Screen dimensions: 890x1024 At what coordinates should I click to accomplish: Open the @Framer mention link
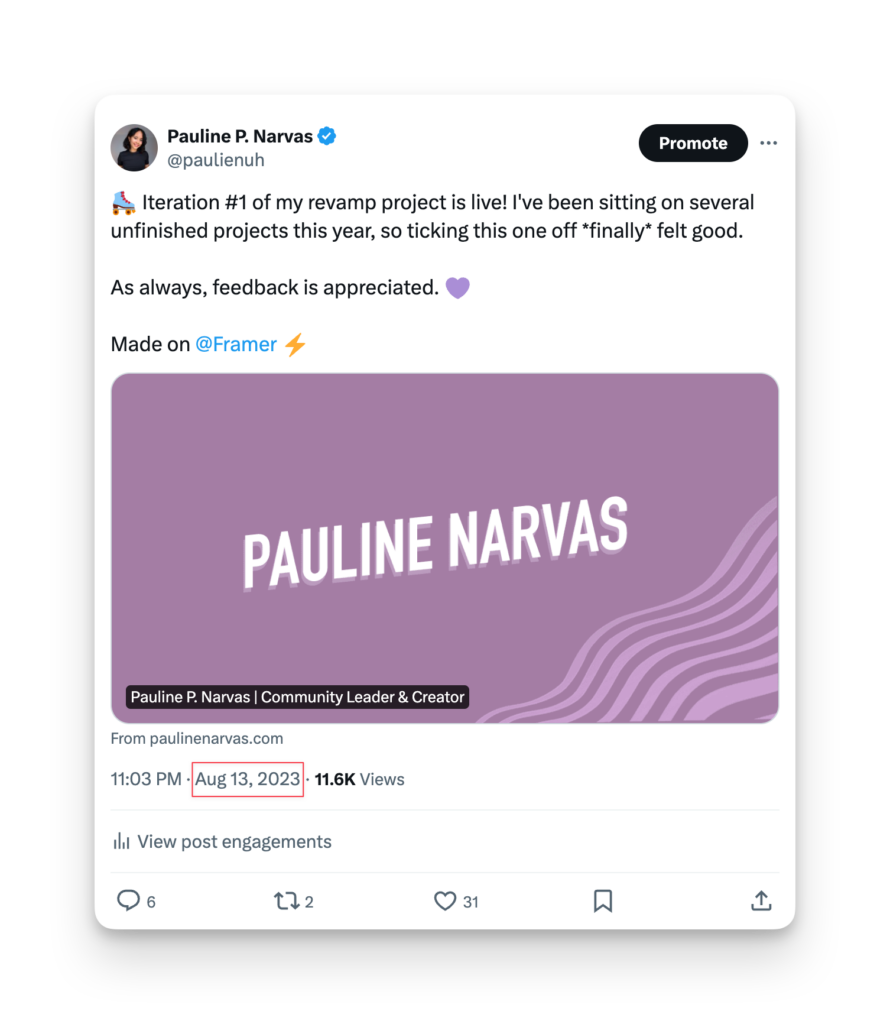236,344
